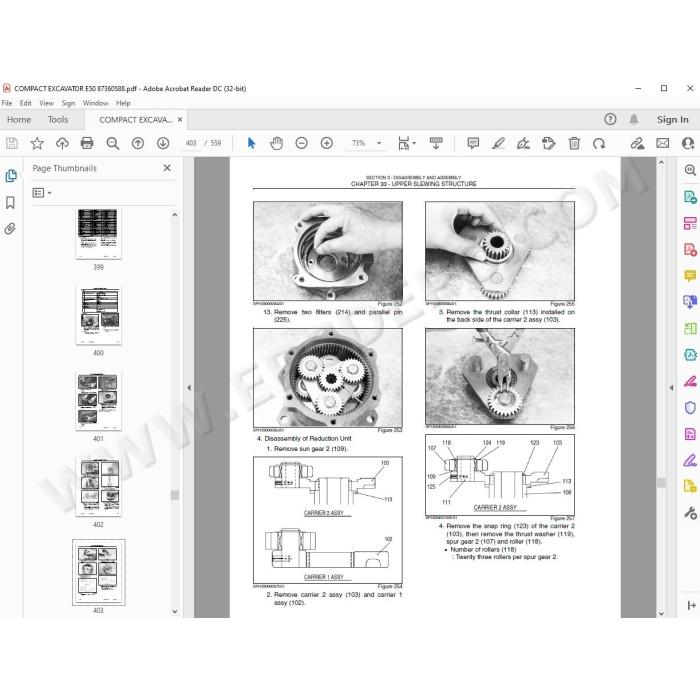Viewport: 700px width, 700px height.
Task: Select the Highlight text pen tool
Action: pyautogui.click(x=498, y=143)
